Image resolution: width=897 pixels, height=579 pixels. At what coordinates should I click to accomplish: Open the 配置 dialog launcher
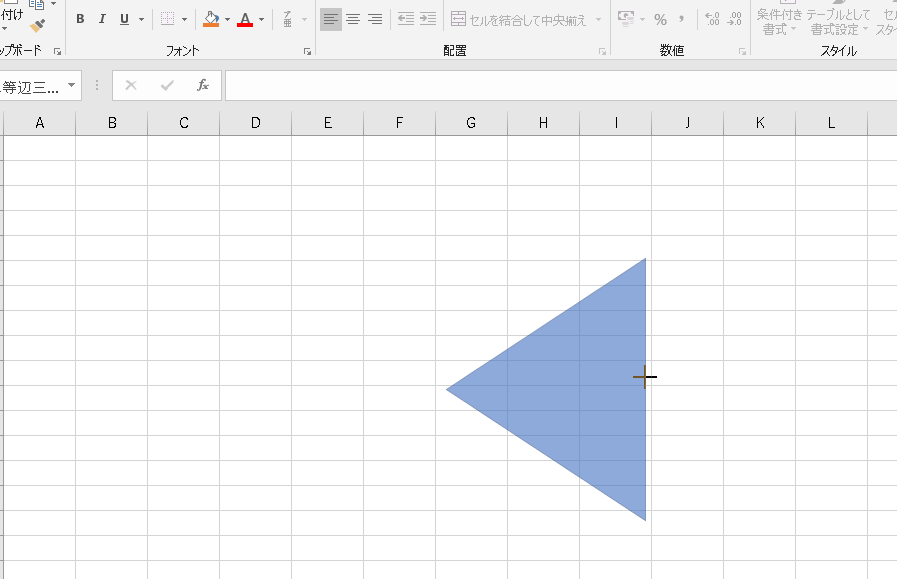(602, 51)
